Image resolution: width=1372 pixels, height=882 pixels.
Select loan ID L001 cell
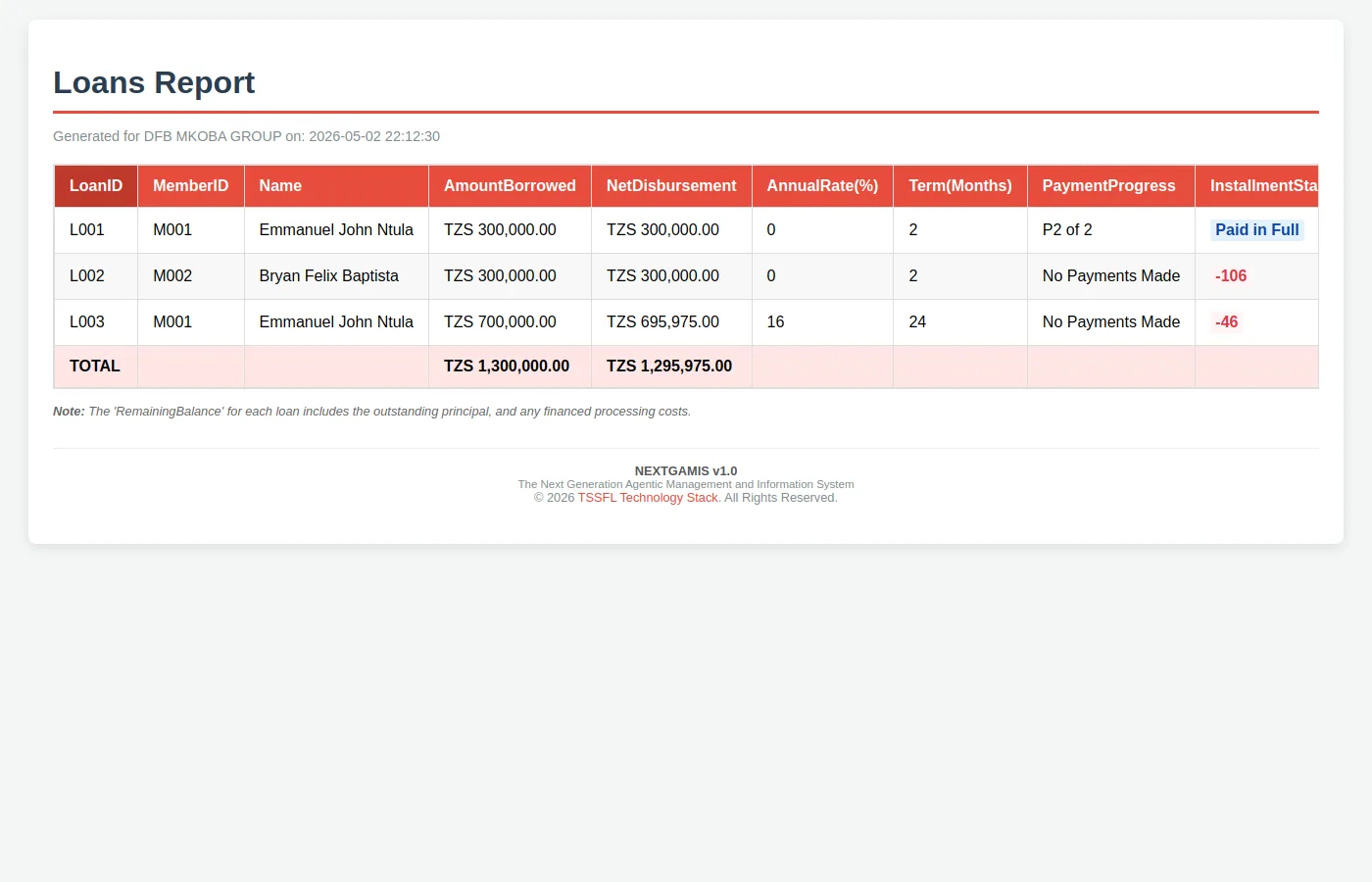96,230
